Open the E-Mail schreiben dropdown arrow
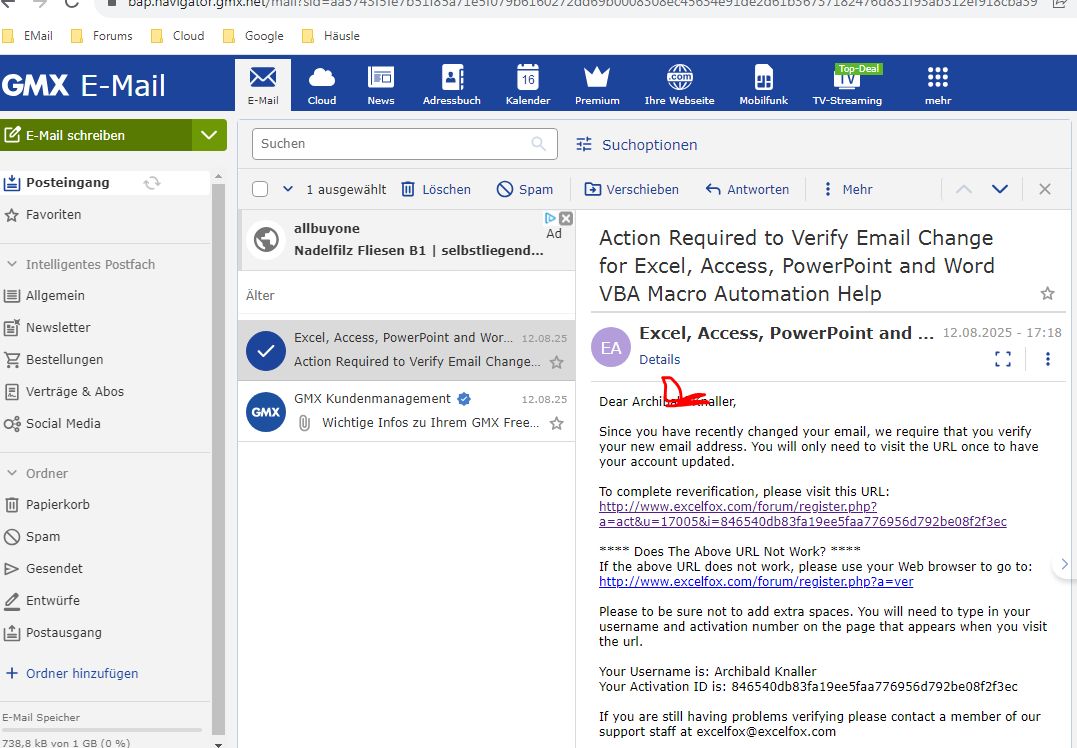Image resolution: width=1077 pixels, height=748 pixels. [x=209, y=135]
